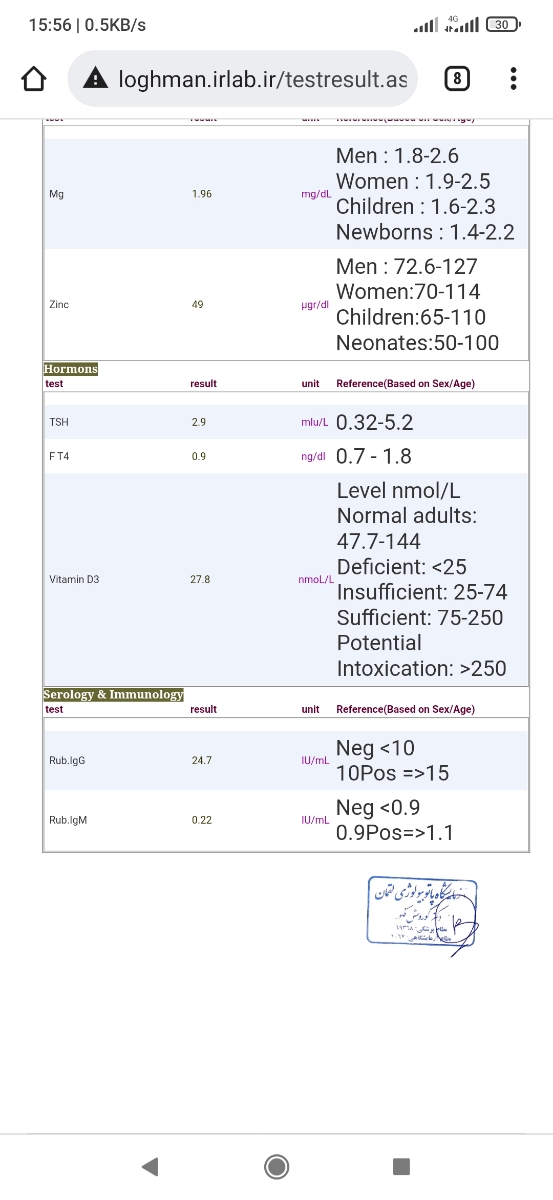553x1200 pixels.
Task: Tap the Rub.IgM test name
Action: [68, 820]
